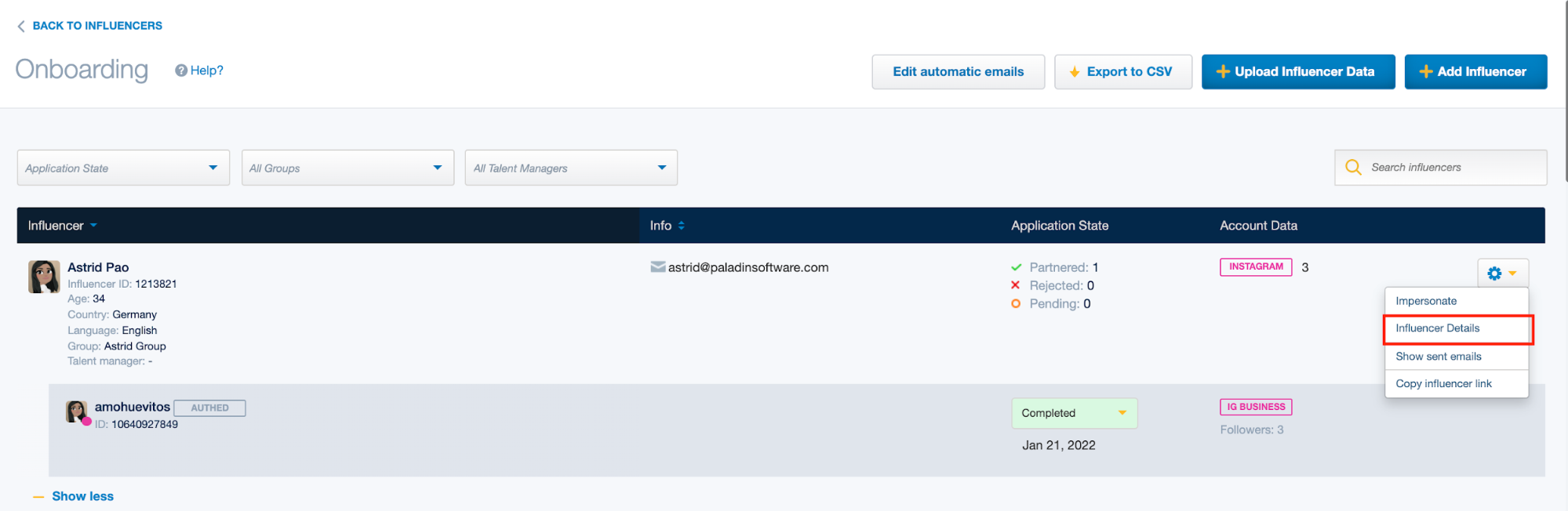This screenshot has height=511, width=1568.
Task: Click the orange Pending circle icon
Action: pyautogui.click(x=1016, y=303)
